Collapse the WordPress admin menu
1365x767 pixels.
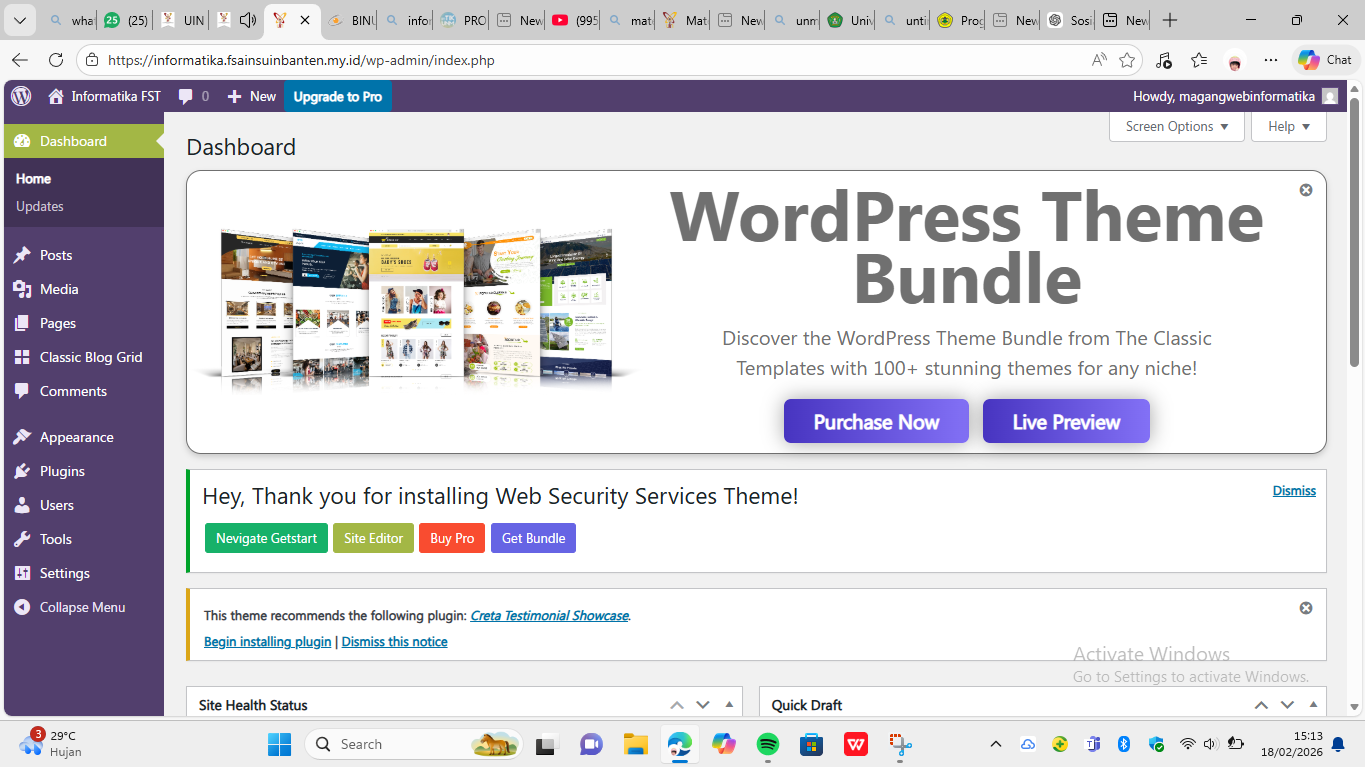pyautogui.click(x=84, y=607)
